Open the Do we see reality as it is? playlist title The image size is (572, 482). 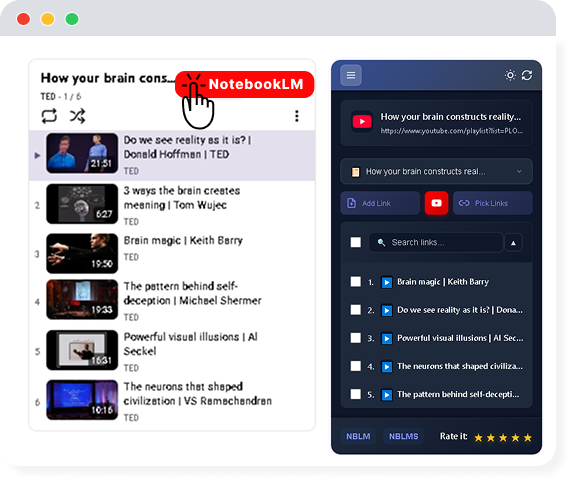pos(188,147)
